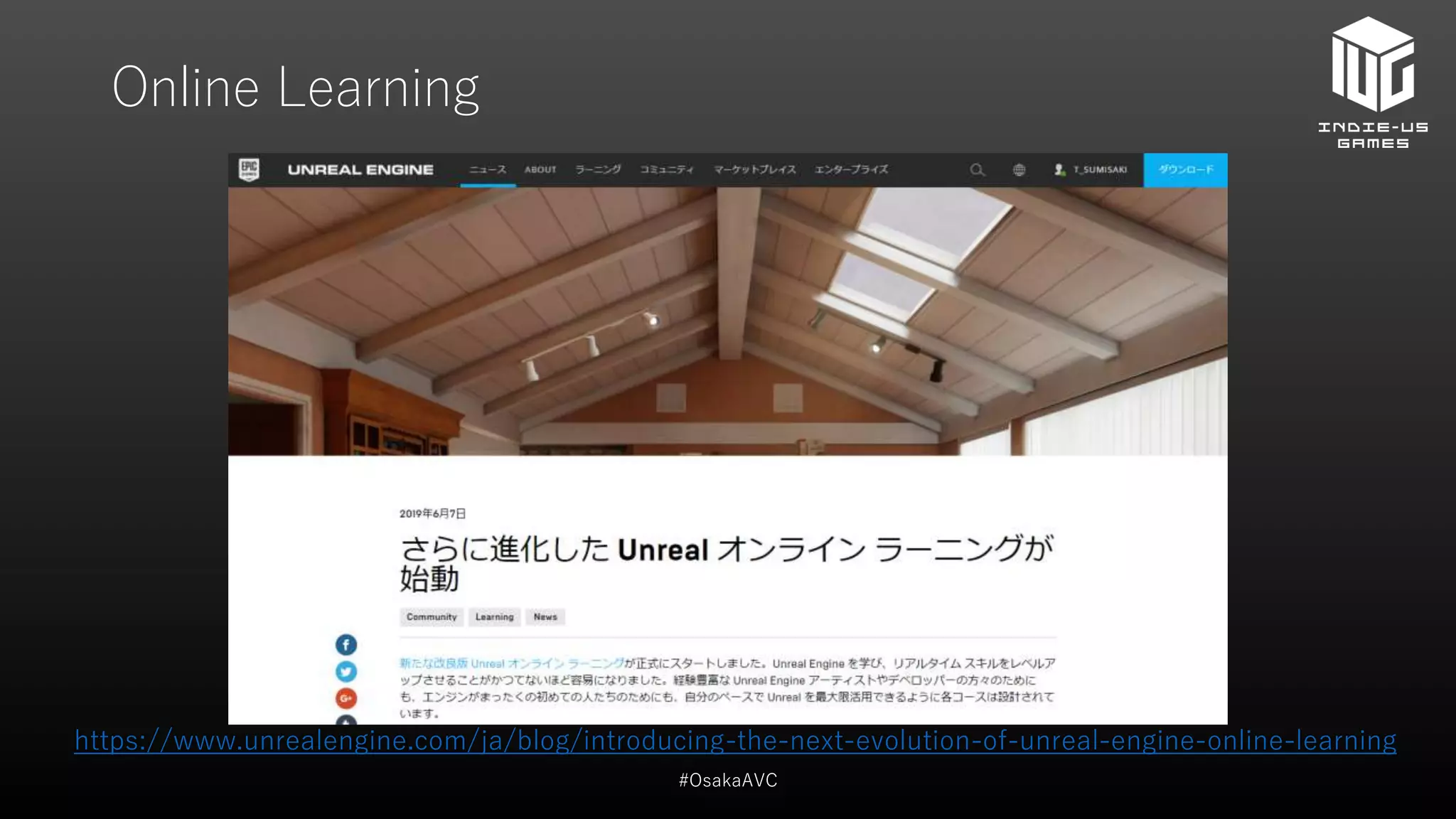Screen dimensions: 1456x819
Task: Share article via Facebook icon
Action: pyautogui.click(x=346, y=645)
